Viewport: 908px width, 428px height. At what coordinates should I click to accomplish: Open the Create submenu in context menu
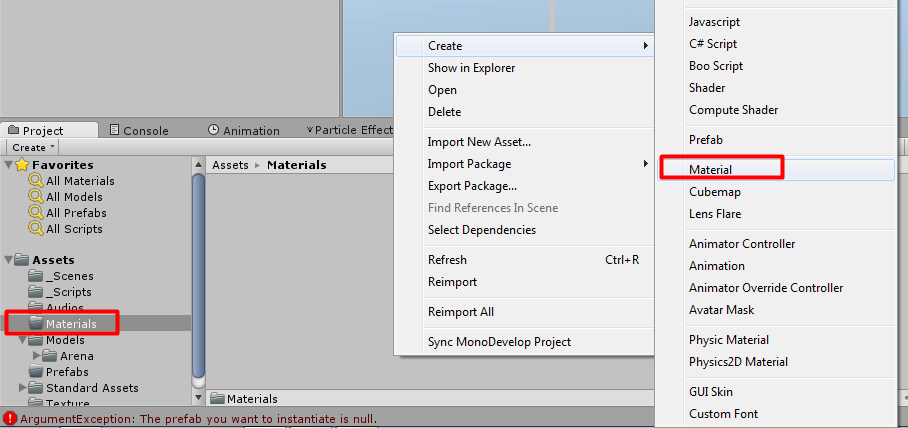click(525, 46)
